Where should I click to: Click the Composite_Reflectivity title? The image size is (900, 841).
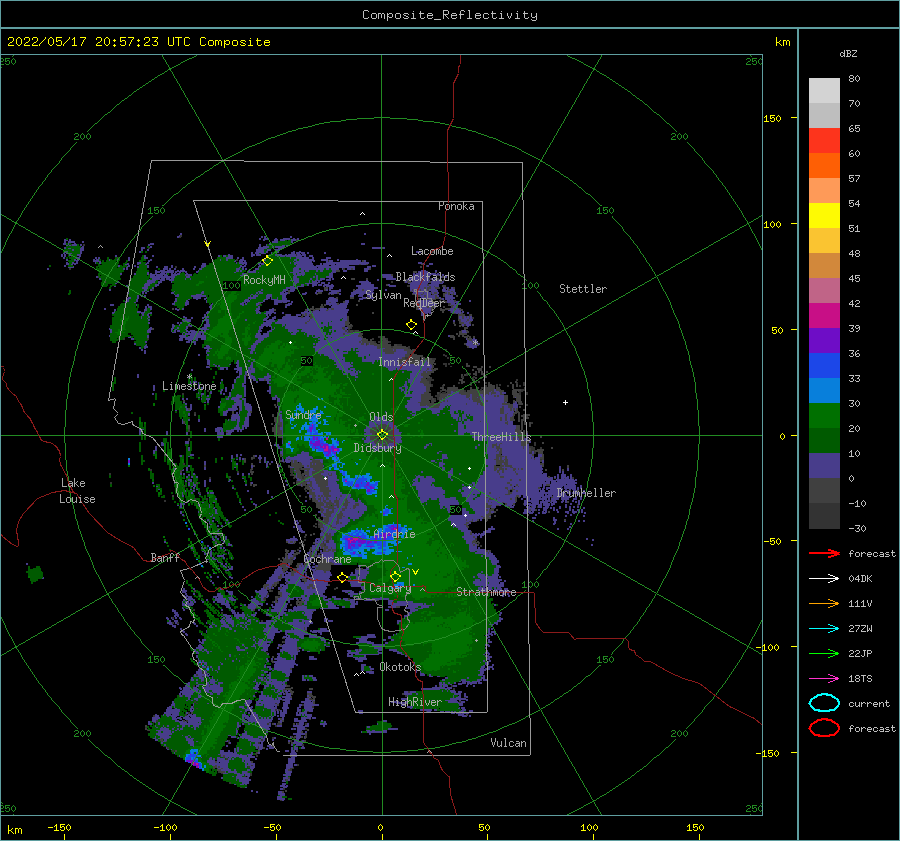tap(450, 15)
